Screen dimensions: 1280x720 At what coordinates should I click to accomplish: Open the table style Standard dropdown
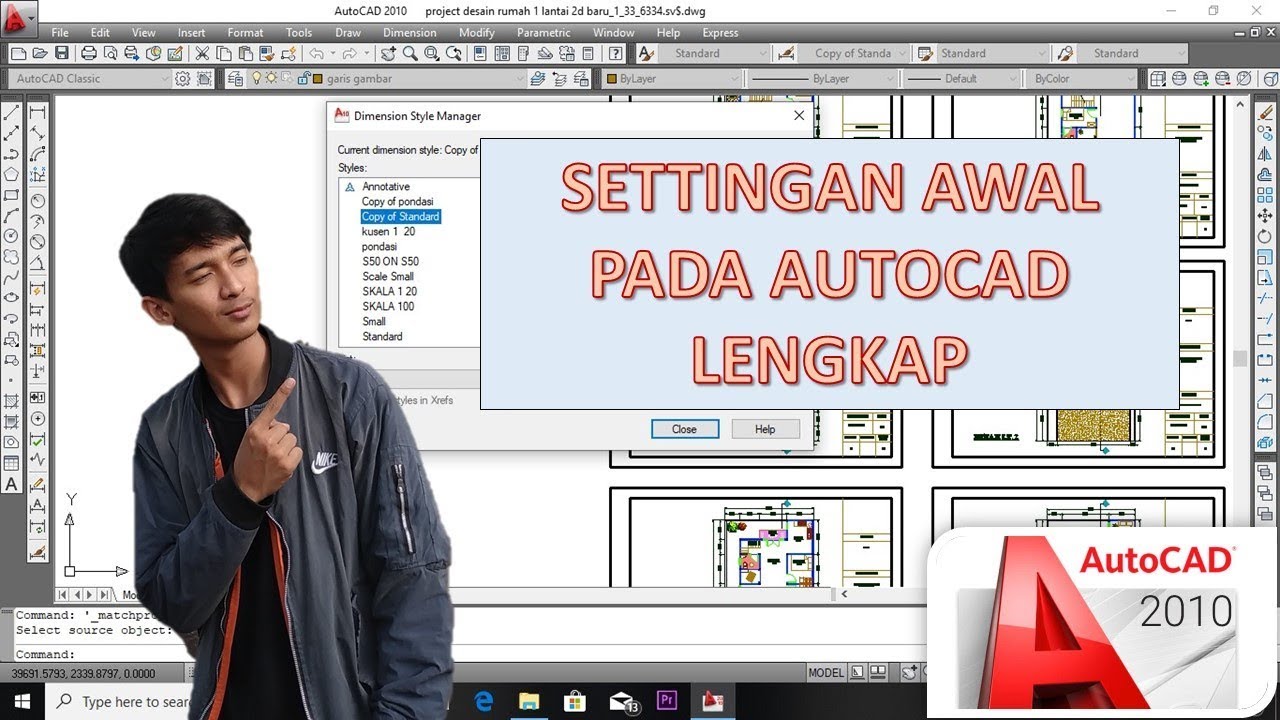pyautogui.click(x=991, y=53)
